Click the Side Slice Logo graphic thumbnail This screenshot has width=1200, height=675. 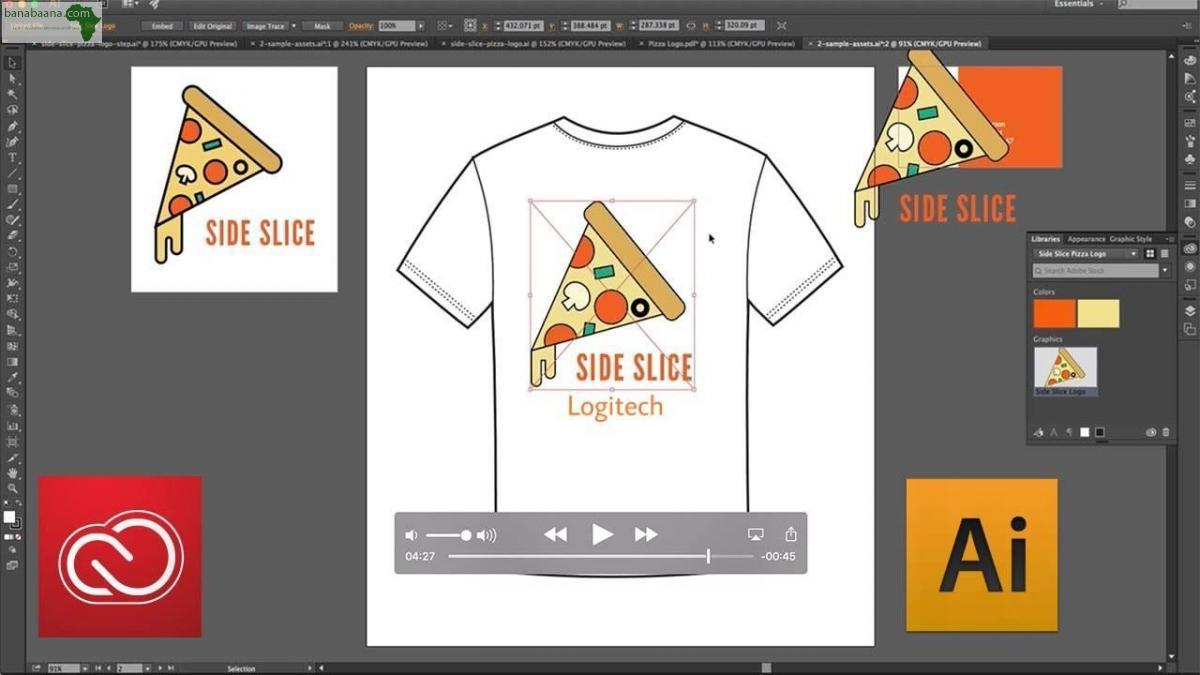[1066, 370]
